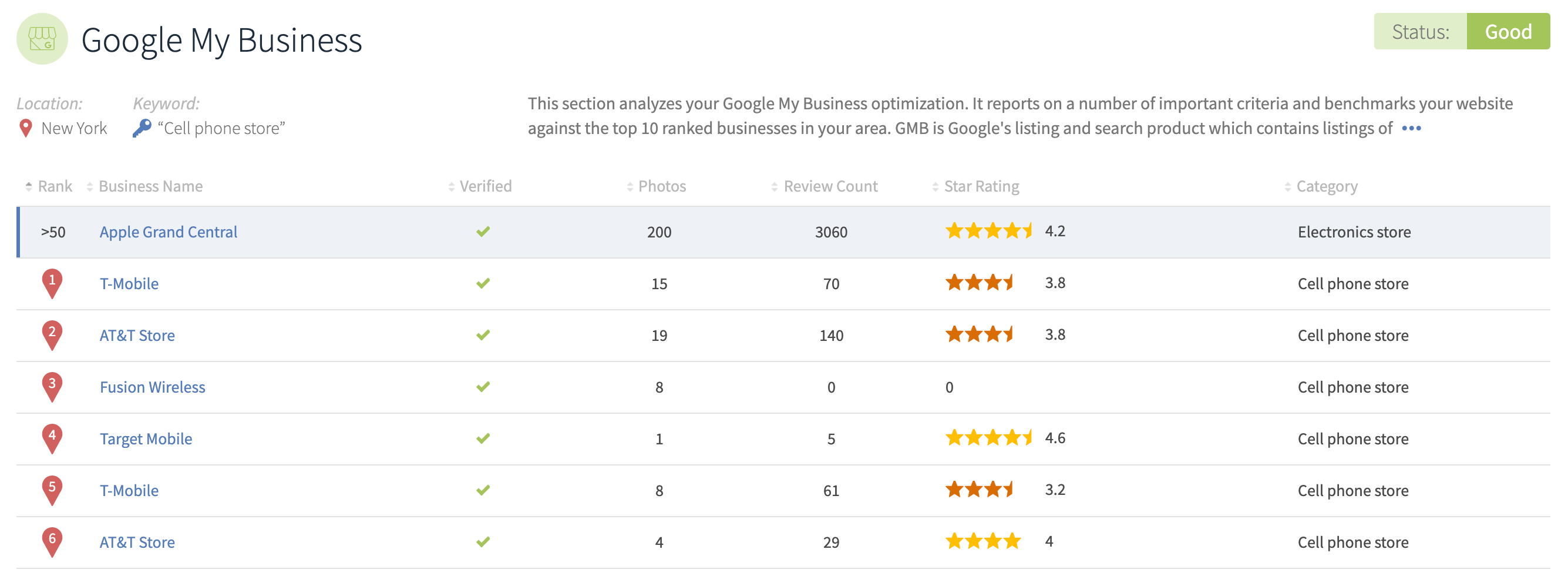1568x576 pixels.
Task: Click the verified checkmark for Fusion Wireless
Action: point(483,387)
